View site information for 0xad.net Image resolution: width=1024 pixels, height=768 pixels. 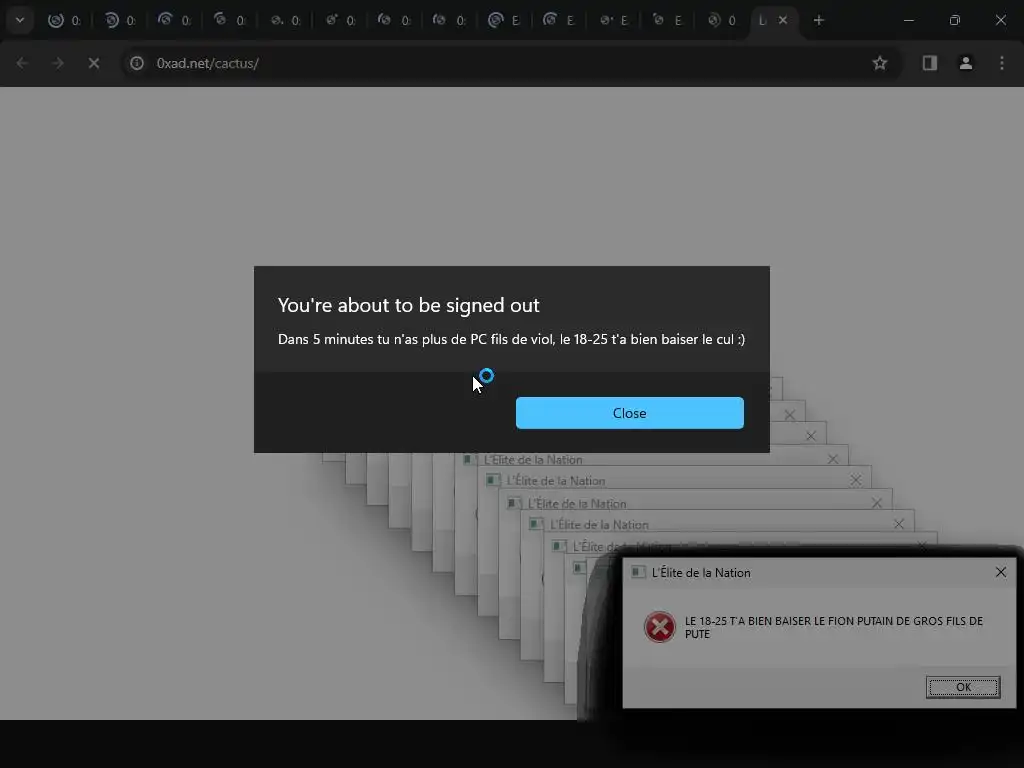(136, 63)
